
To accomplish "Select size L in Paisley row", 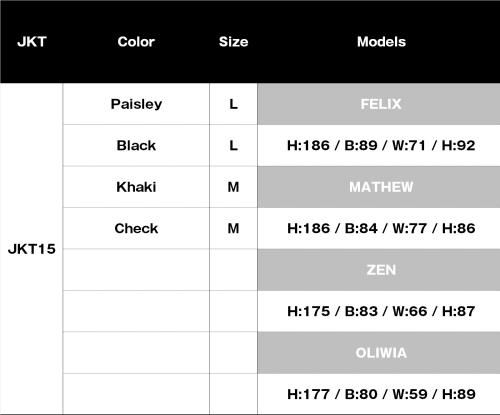I will click(x=233, y=104).
